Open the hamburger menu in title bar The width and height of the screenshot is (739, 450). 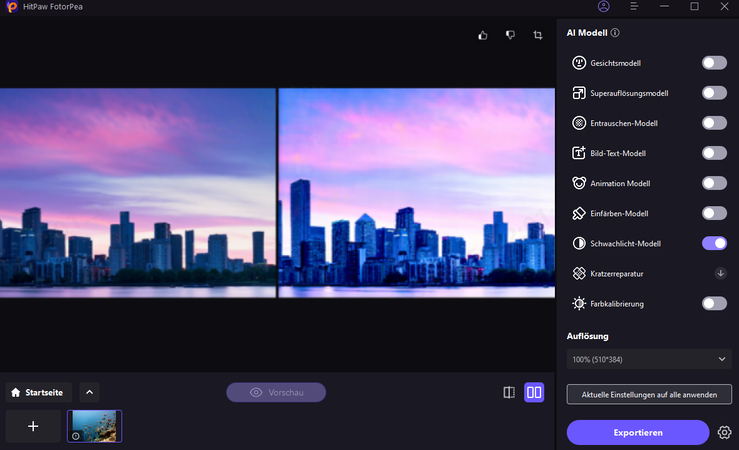pyautogui.click(x=634, y=6)
